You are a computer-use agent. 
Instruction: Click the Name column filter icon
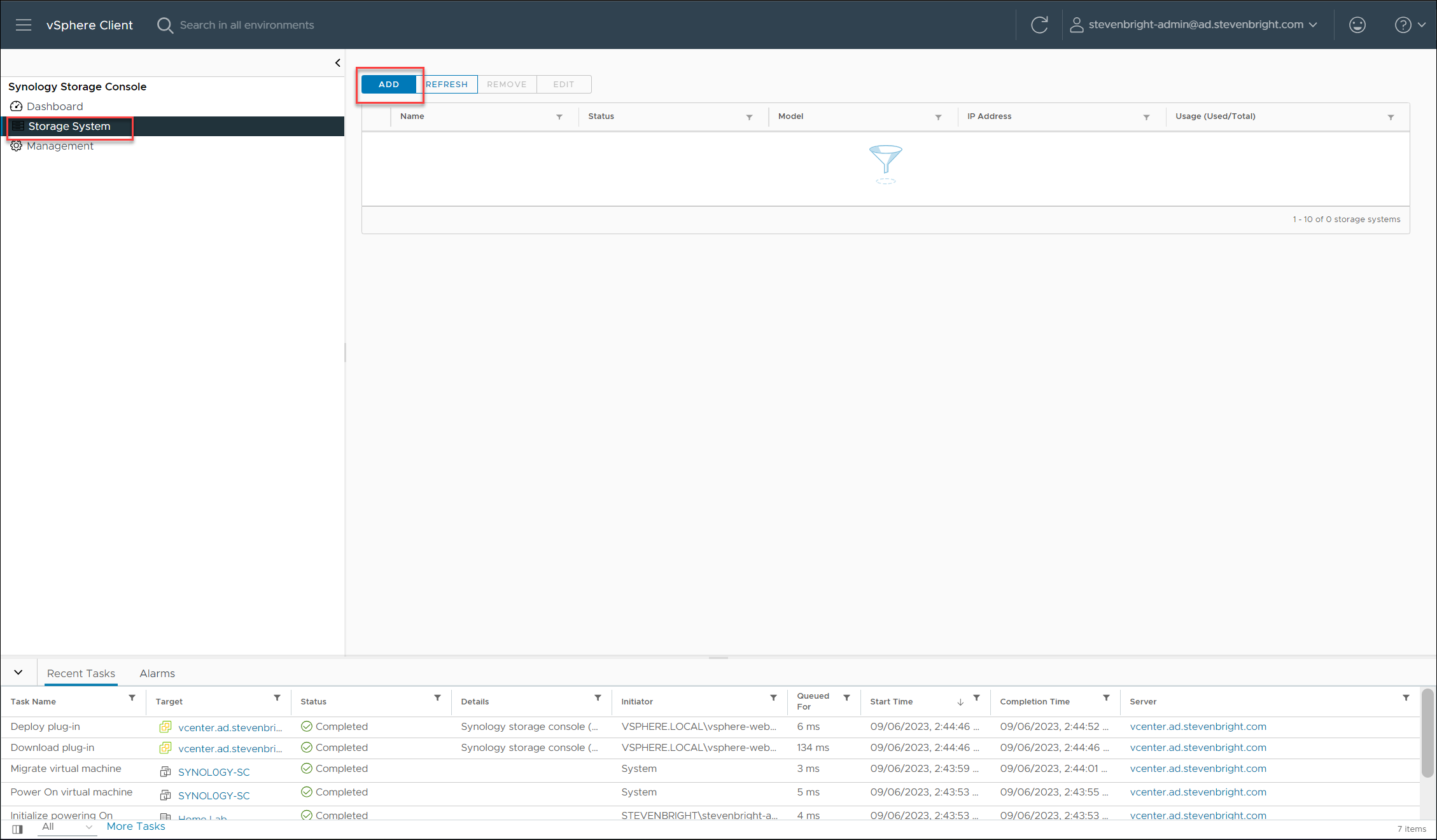click(559, 117)
